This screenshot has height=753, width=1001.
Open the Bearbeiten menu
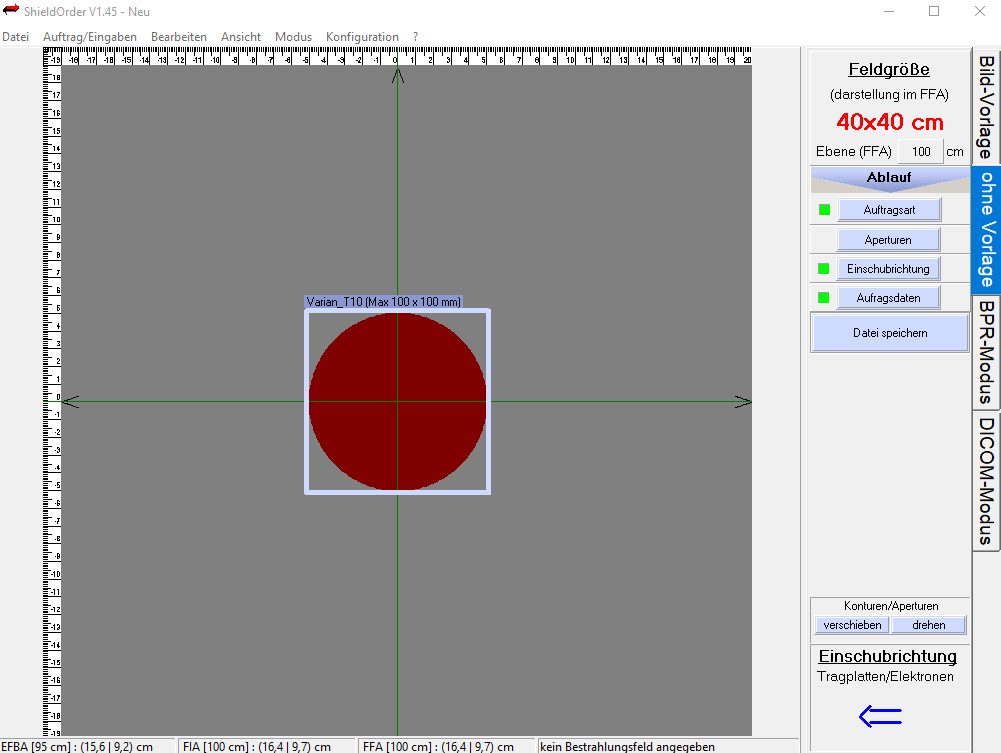click(x=179, y=37)
